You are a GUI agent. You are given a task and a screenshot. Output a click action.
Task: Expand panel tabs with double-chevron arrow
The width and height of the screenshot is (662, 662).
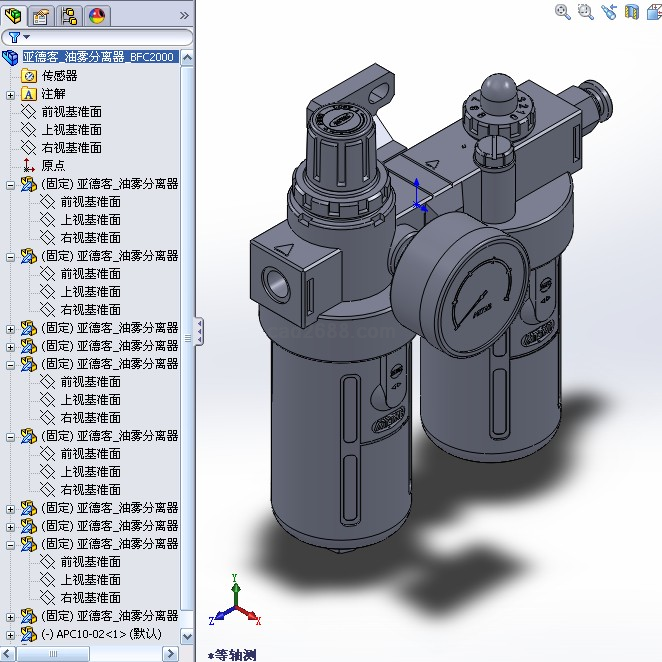click(x=184, y=15)
